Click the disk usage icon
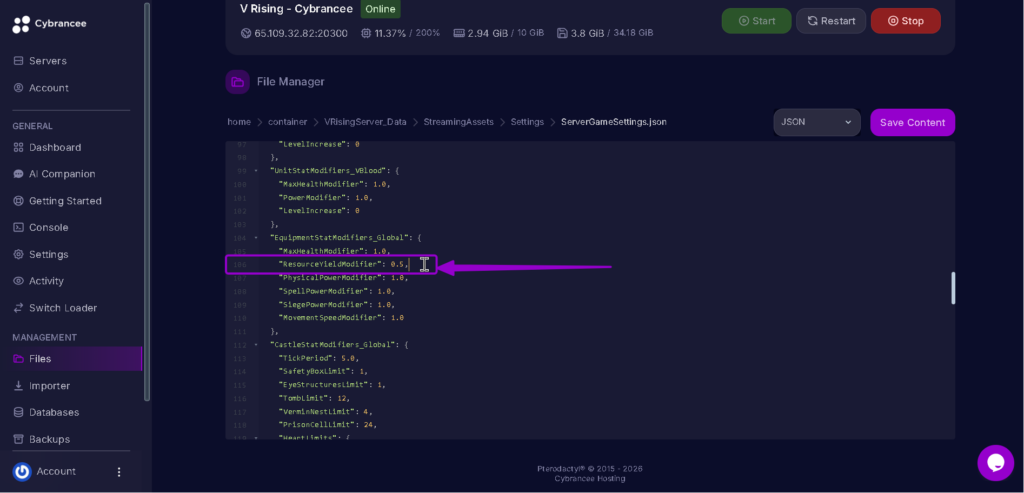Screen dimensions: 1024x493 tap(562, 33)
